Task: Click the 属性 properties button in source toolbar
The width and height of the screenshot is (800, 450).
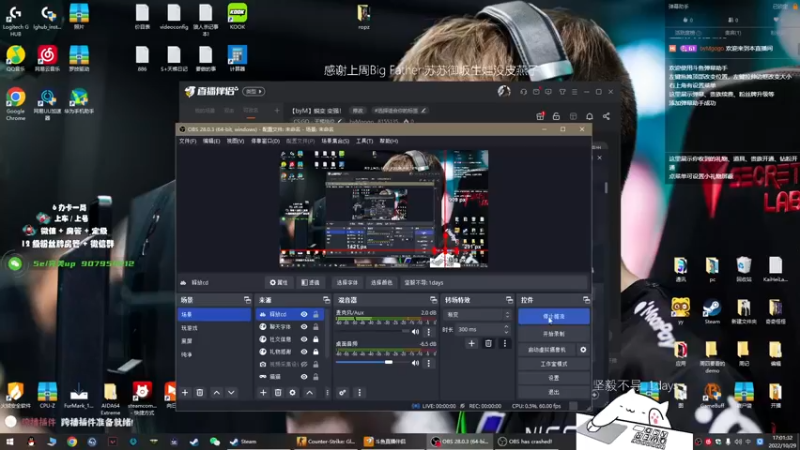Action: tap(279, 282)
